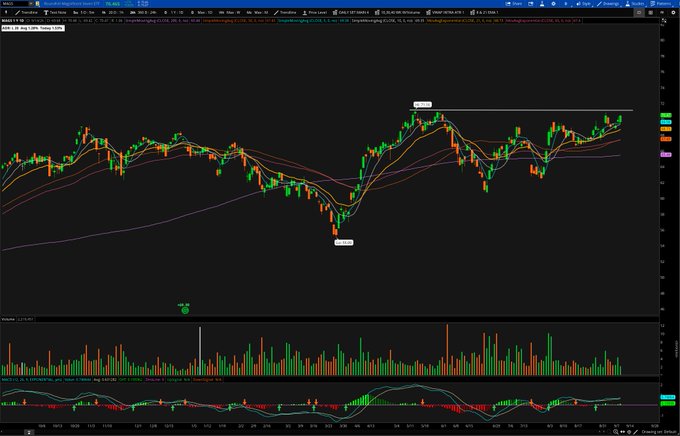
Task: Select the Price Level drawing tool
Action: [x=315, y=13]
